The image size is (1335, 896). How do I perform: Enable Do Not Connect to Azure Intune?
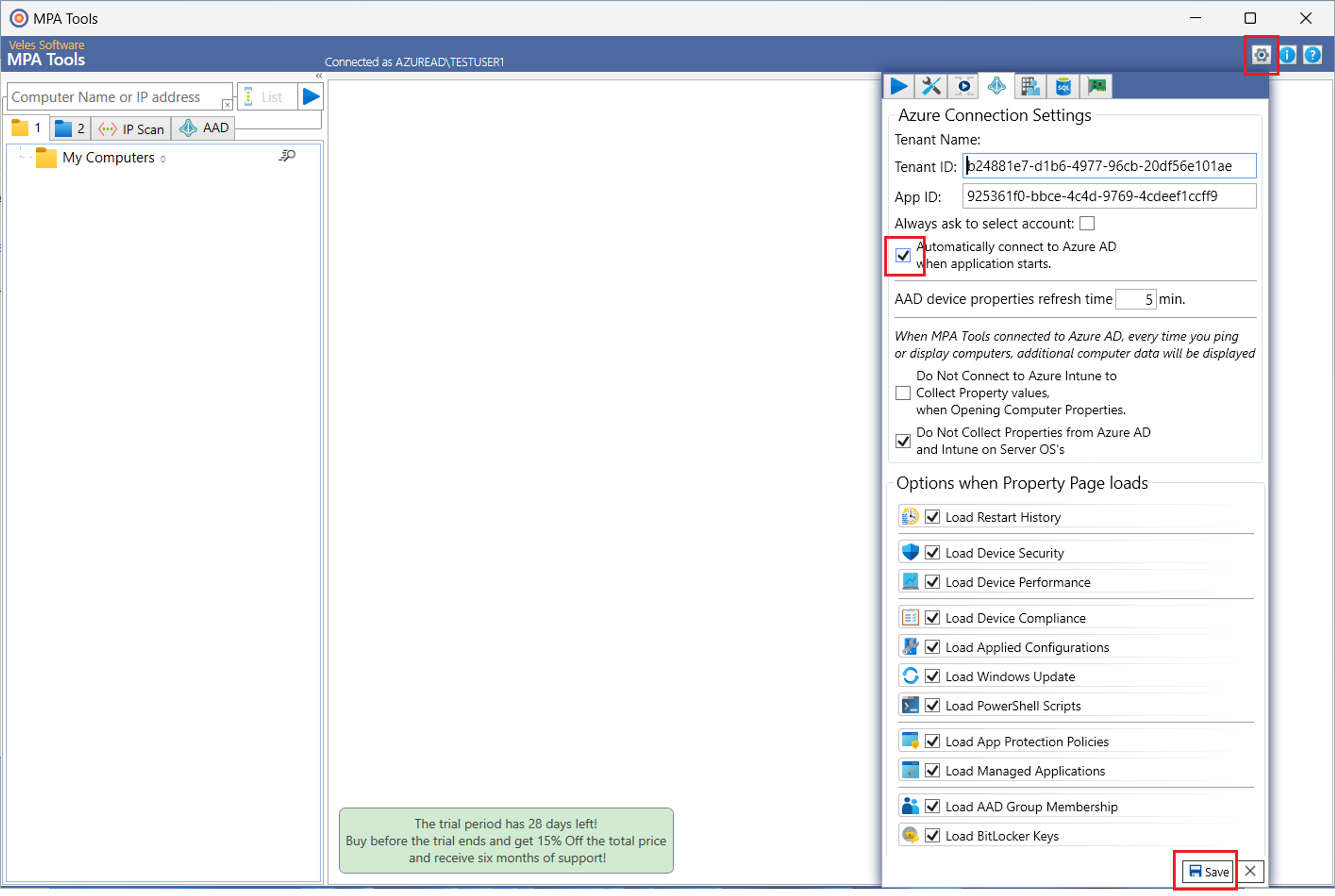903,393
